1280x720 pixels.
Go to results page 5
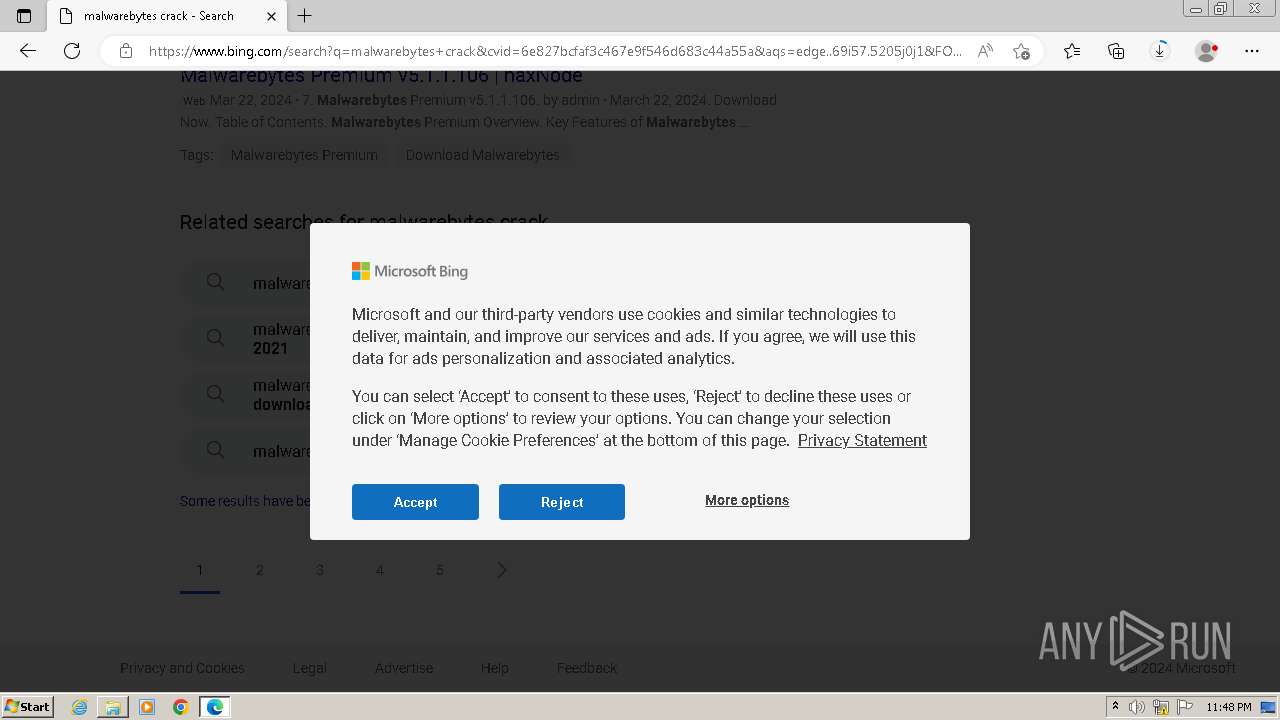click(440, 570)
